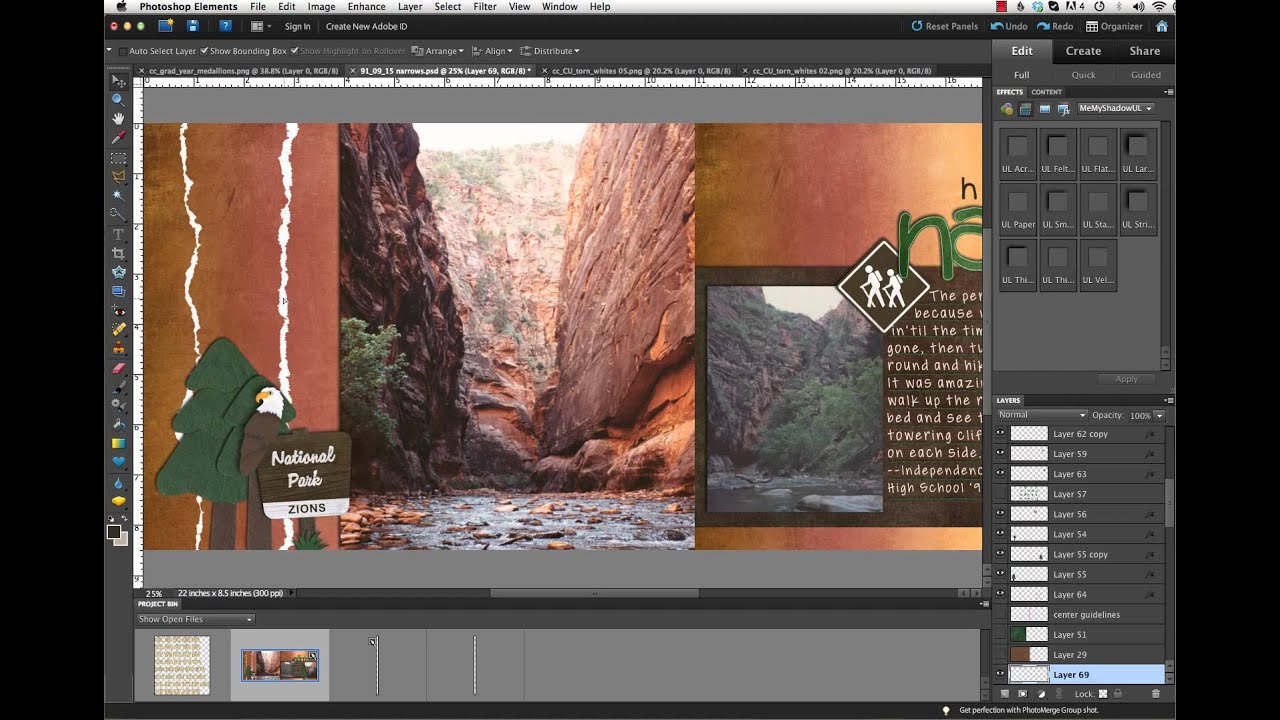1280x720 pixels.
Task: Open the Enhance menu
Action: click(x=366, y=7)
